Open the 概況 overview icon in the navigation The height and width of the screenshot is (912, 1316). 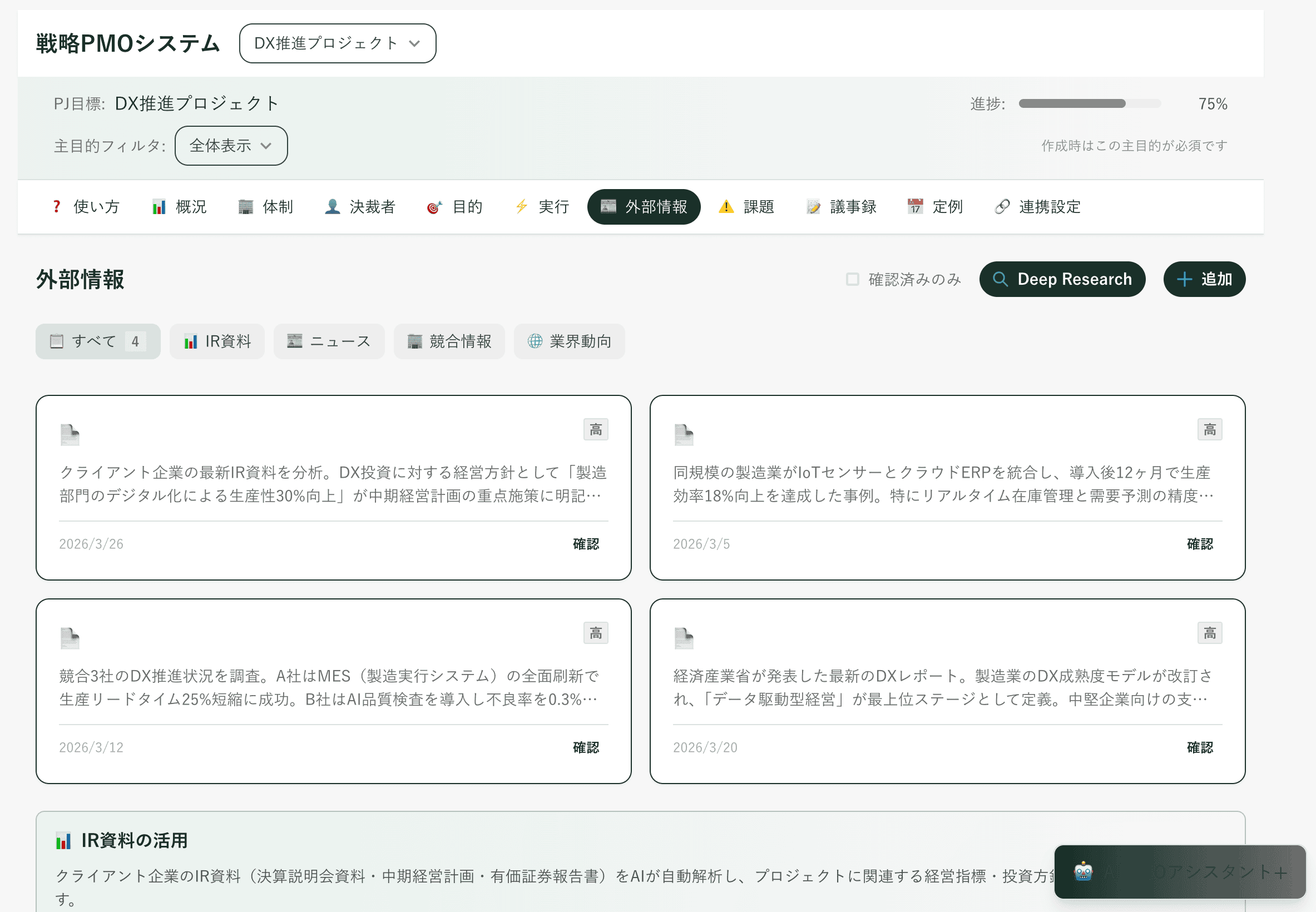coord(159,207)
